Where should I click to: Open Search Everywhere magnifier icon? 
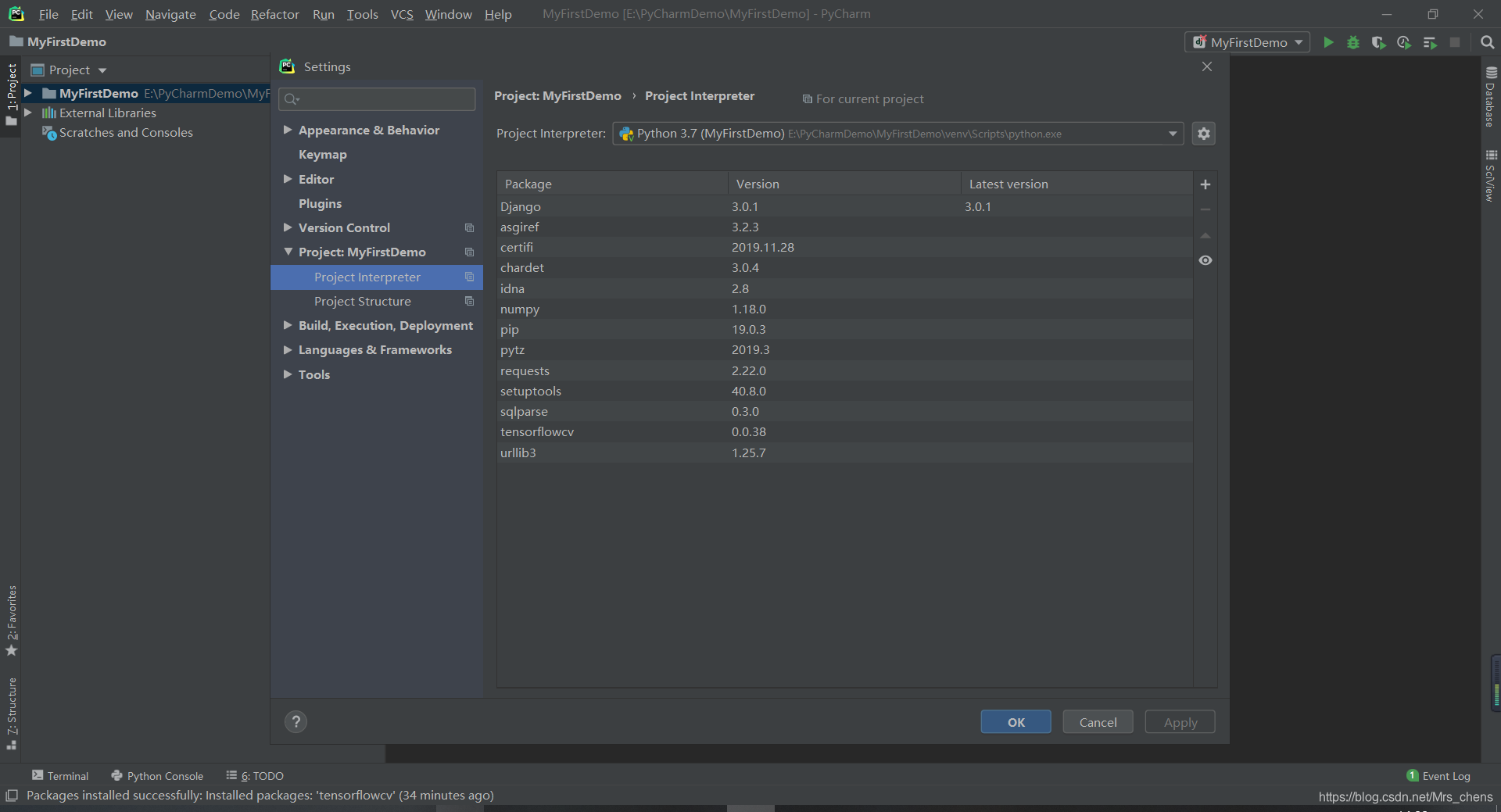point(1487,42)
